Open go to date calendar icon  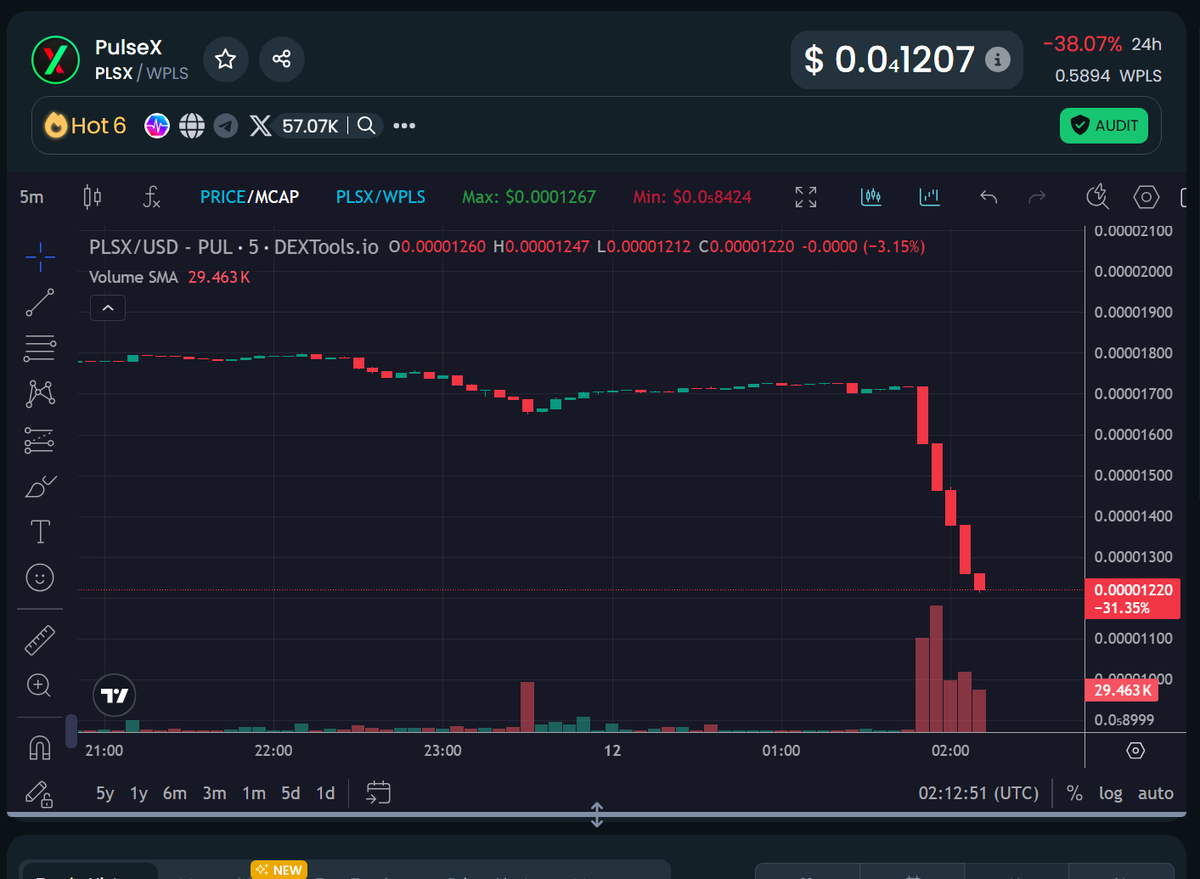(x=378, y=793)
